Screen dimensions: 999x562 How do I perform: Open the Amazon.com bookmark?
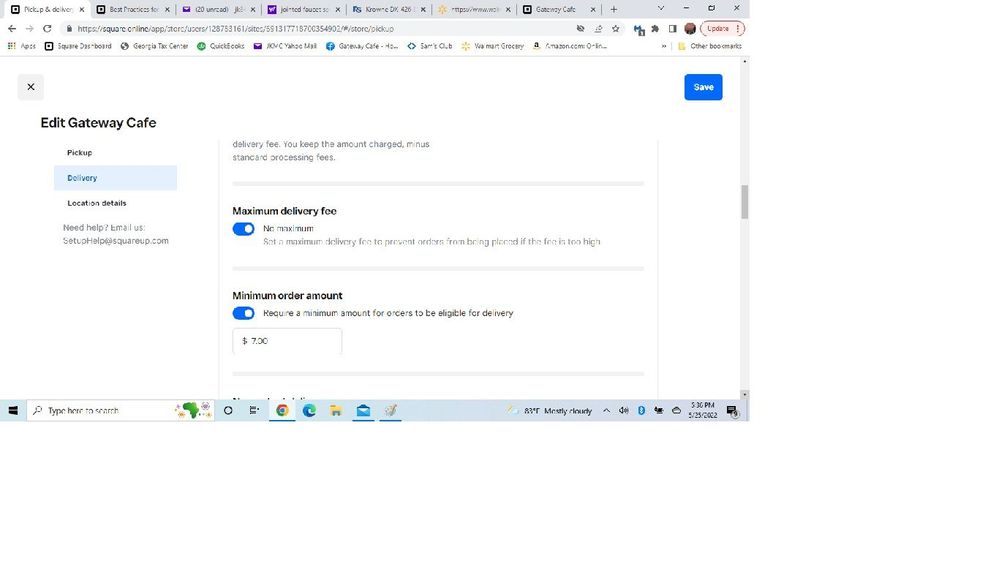pyautogui.click(x=570, y=46)
